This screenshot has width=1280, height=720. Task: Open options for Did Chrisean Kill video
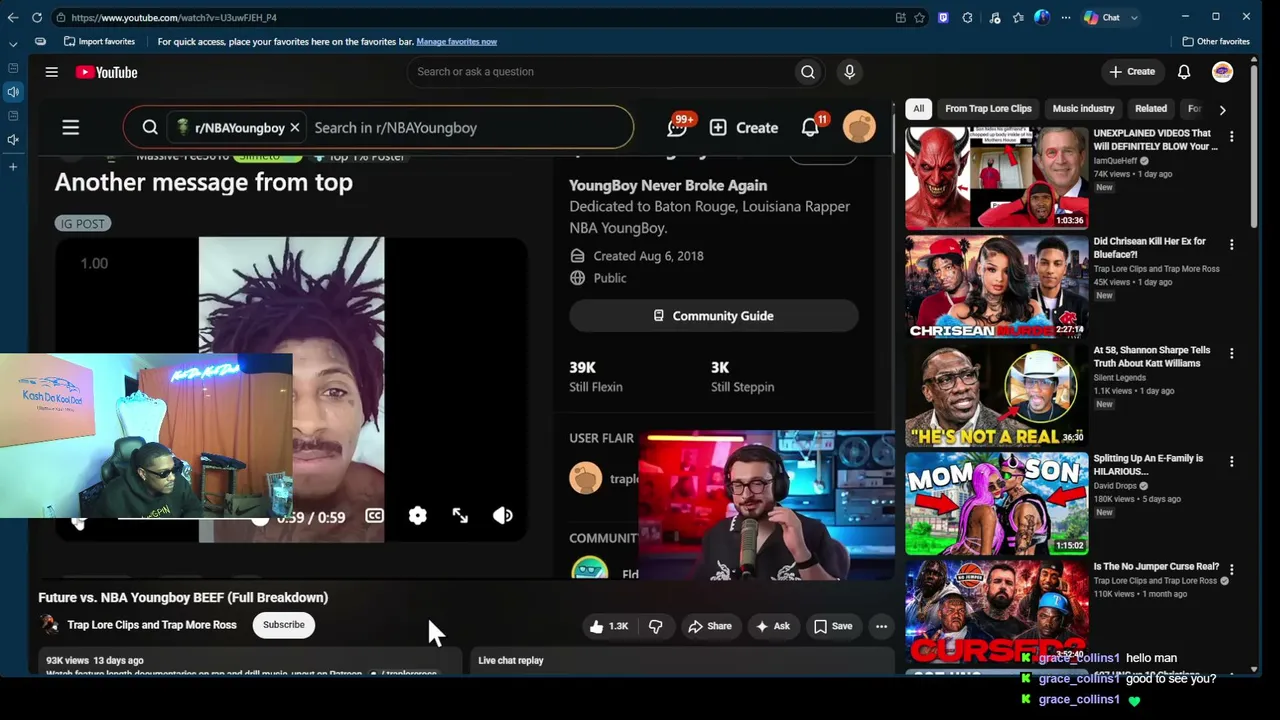point(1231,244)
